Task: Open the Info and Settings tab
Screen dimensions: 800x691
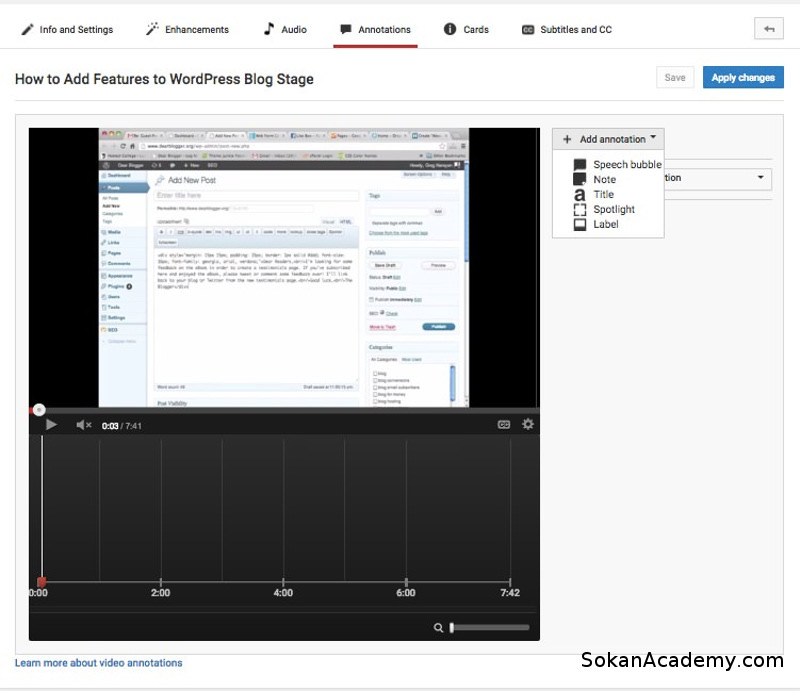Action: pyautogui.click(x=67, y=30)
